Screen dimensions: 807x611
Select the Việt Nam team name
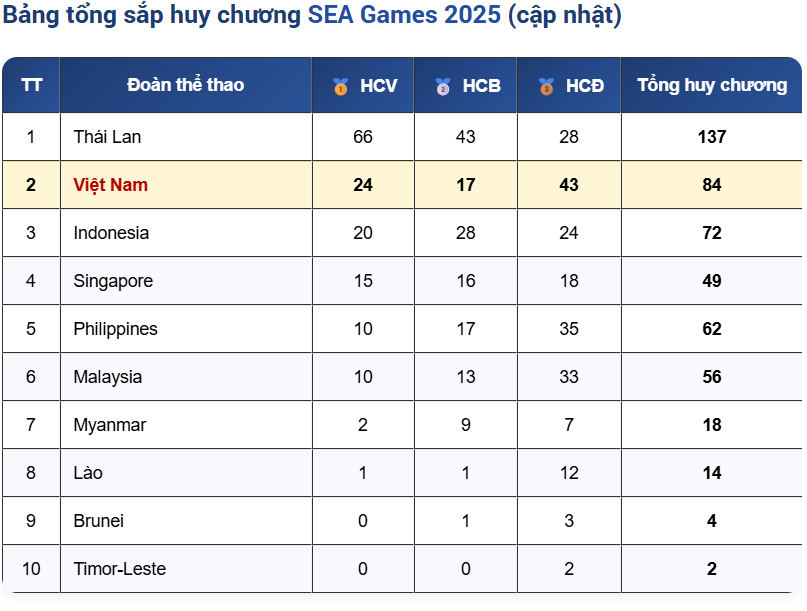pyautogui.click(x=110, y=185)
